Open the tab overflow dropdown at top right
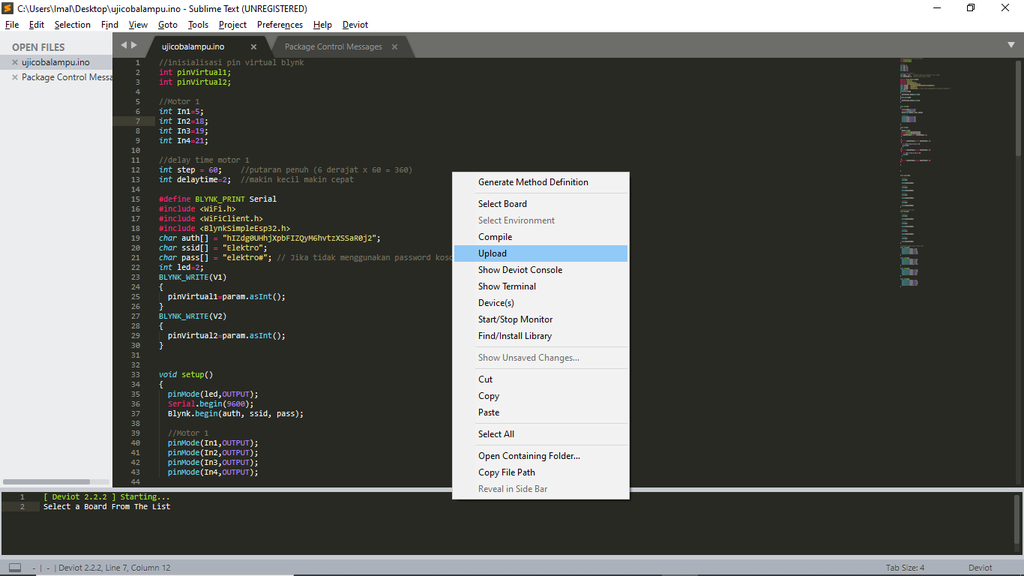The image size is (1024, 576). (x=1011, y=45)
